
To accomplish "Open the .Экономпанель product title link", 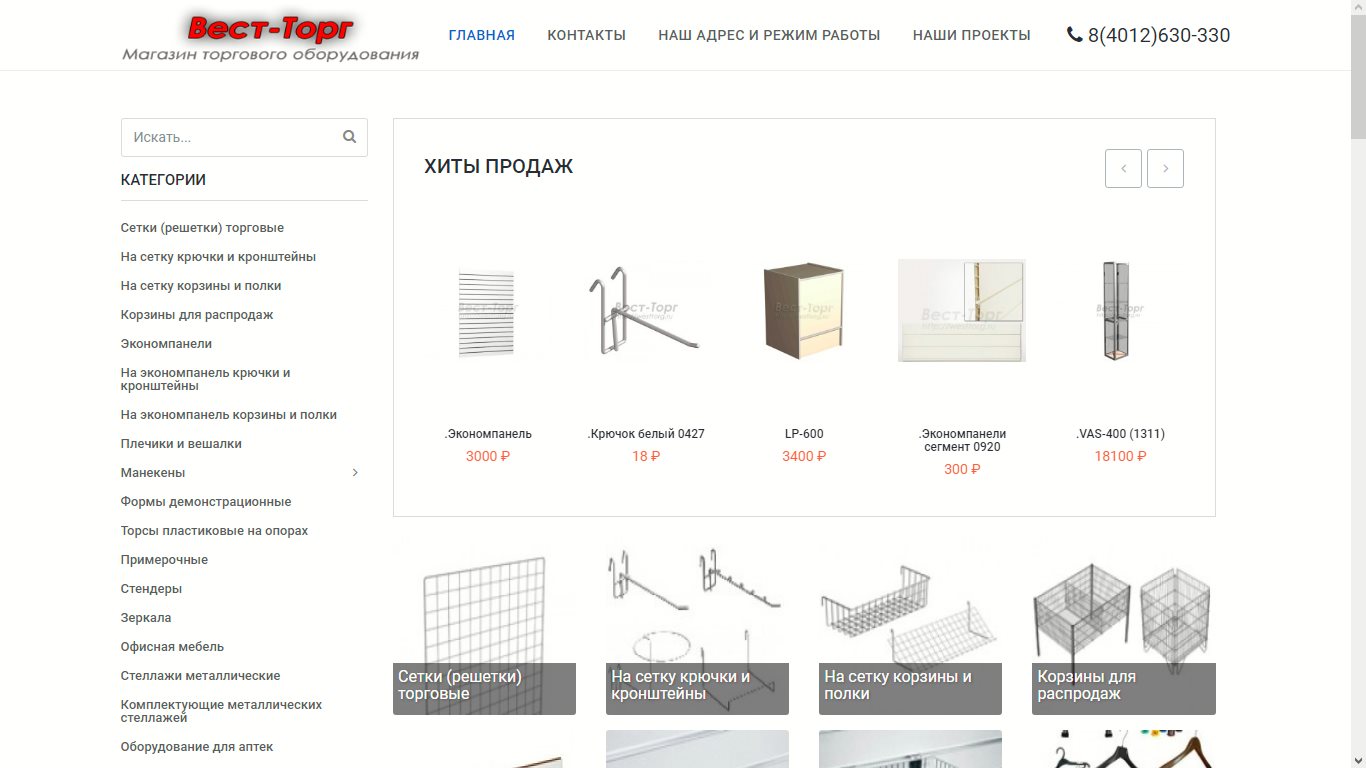I will [488, 434].
